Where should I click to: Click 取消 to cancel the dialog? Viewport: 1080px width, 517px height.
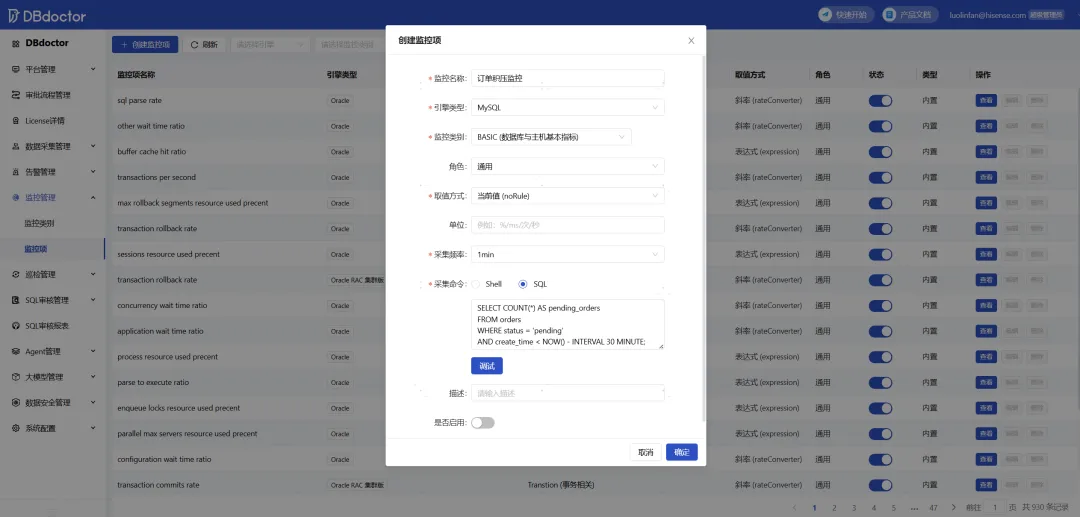(x=645, y=452)
